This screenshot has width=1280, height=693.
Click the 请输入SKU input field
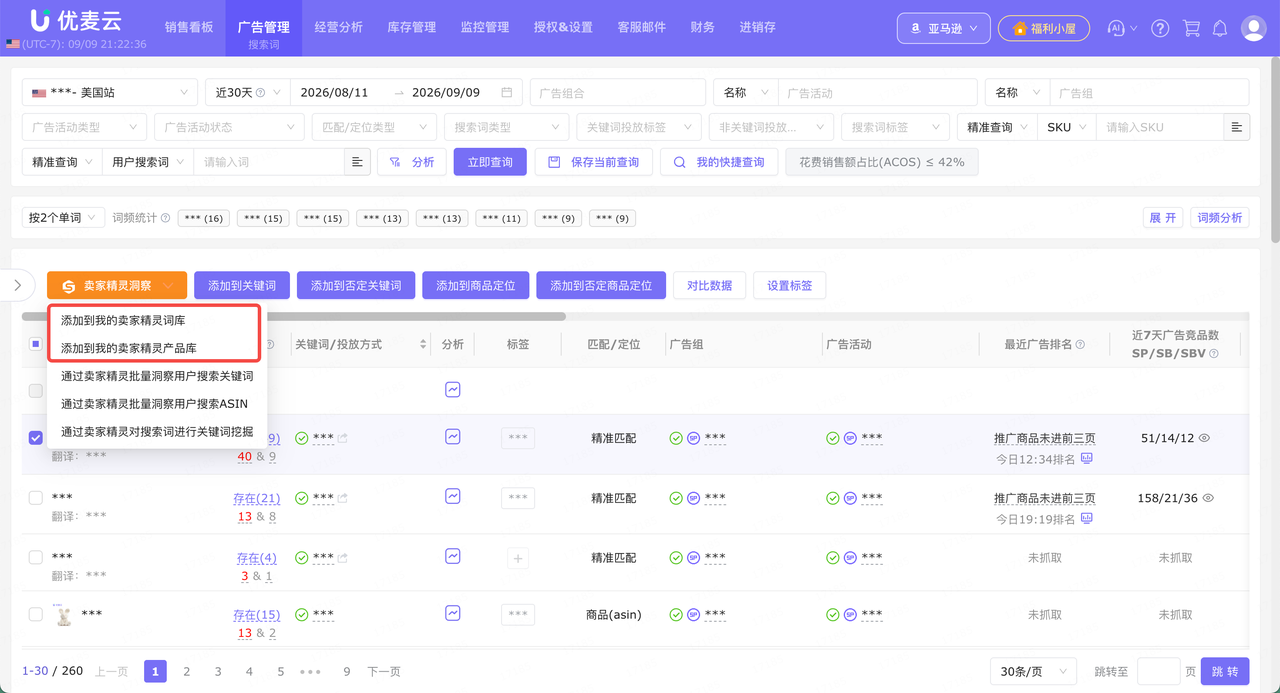(x=1160, y=127)
